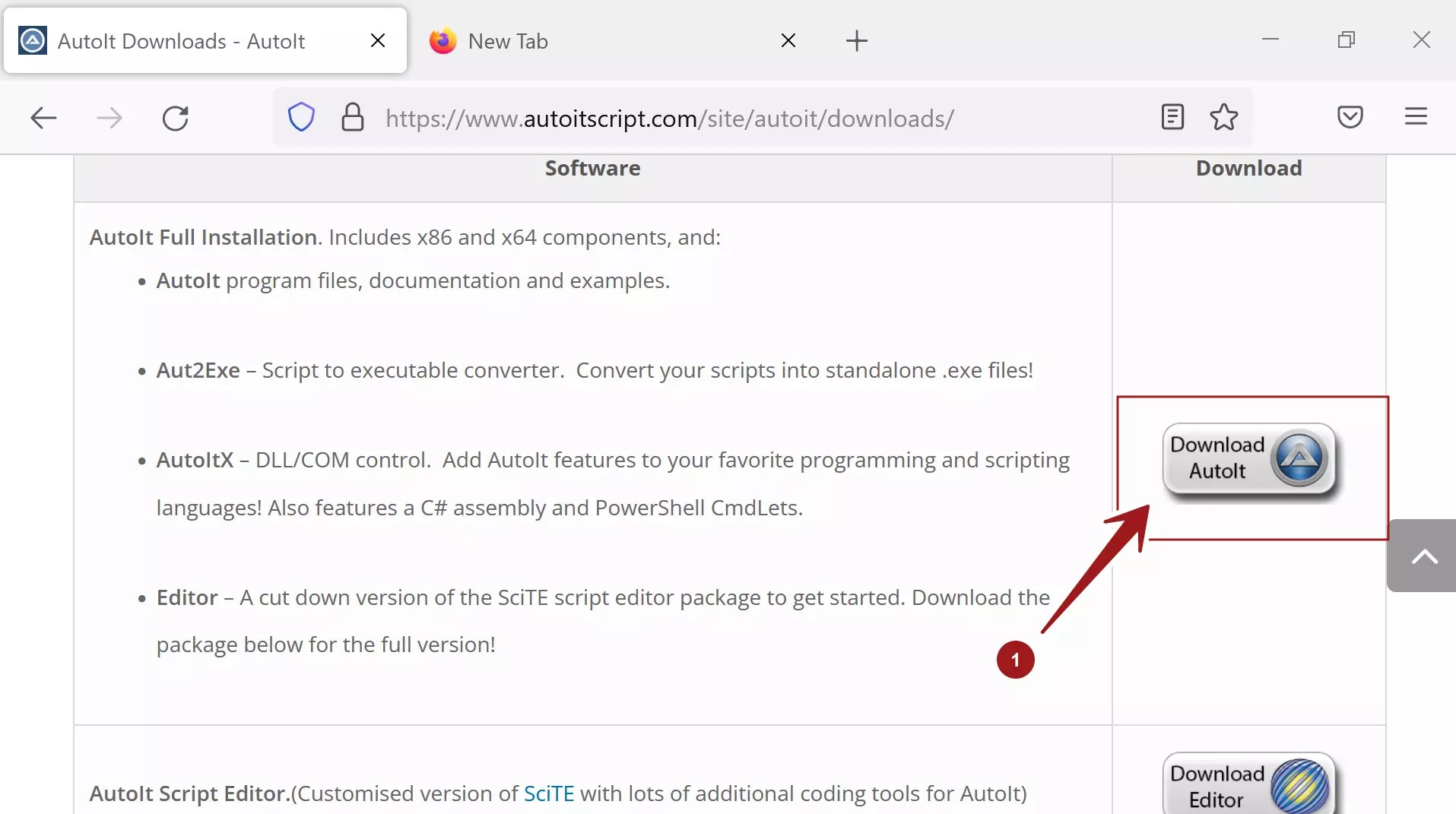The width and height of the screenshot is (1456, 814).
Task: Collapse back to top with the chevron
Action: 1423,556
